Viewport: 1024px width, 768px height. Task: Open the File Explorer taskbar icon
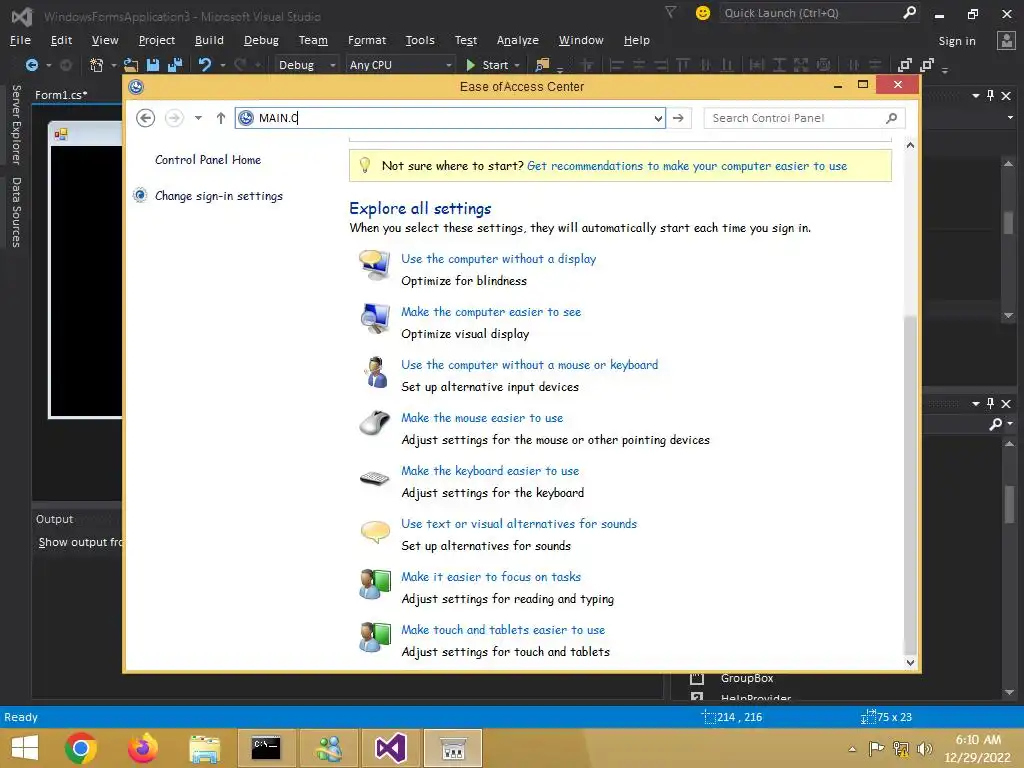pyautogui.click(x=205, y=748)
